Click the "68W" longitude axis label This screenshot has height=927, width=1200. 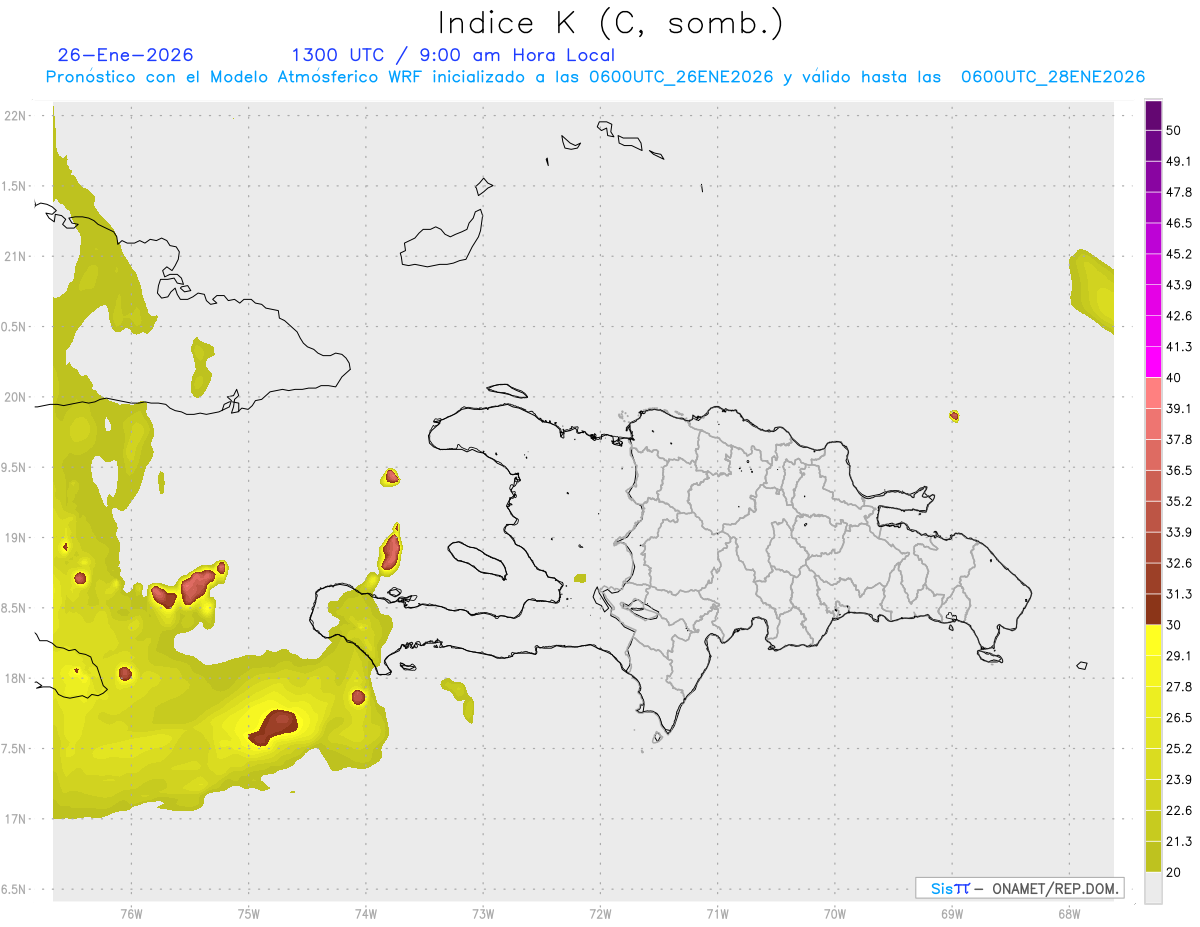pyautogui.click(x=1069, y=914)
